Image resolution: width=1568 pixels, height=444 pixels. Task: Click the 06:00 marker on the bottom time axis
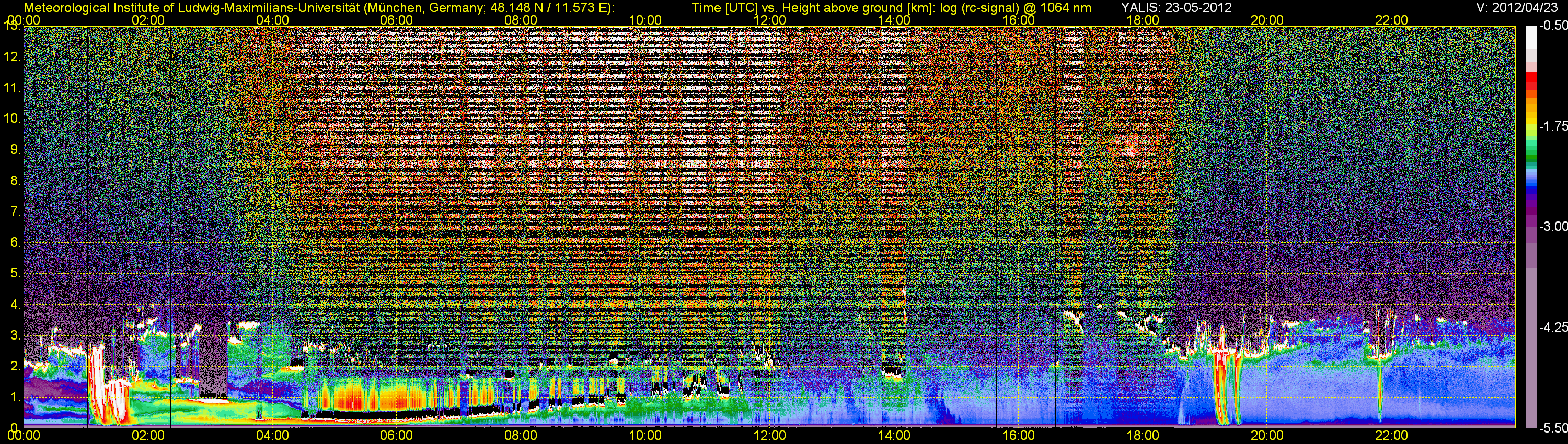click(x=396, y=436)
